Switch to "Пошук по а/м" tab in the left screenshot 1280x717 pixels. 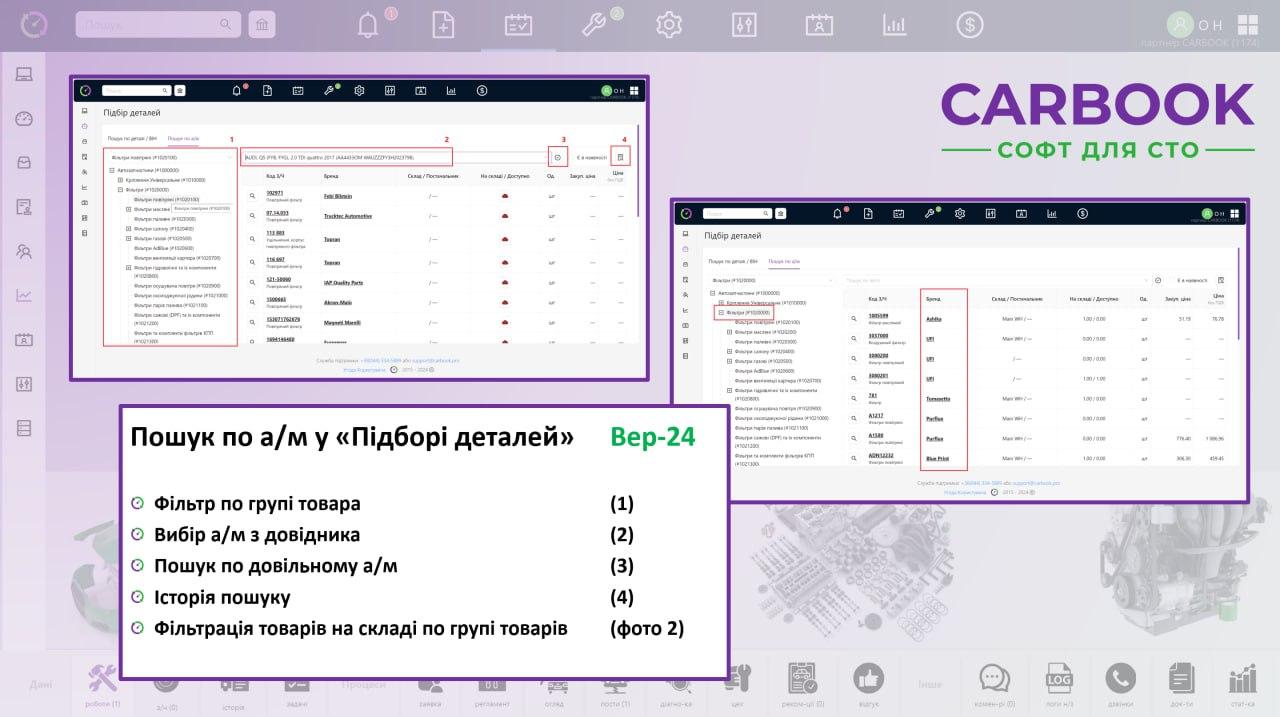[x=183, y=138]
